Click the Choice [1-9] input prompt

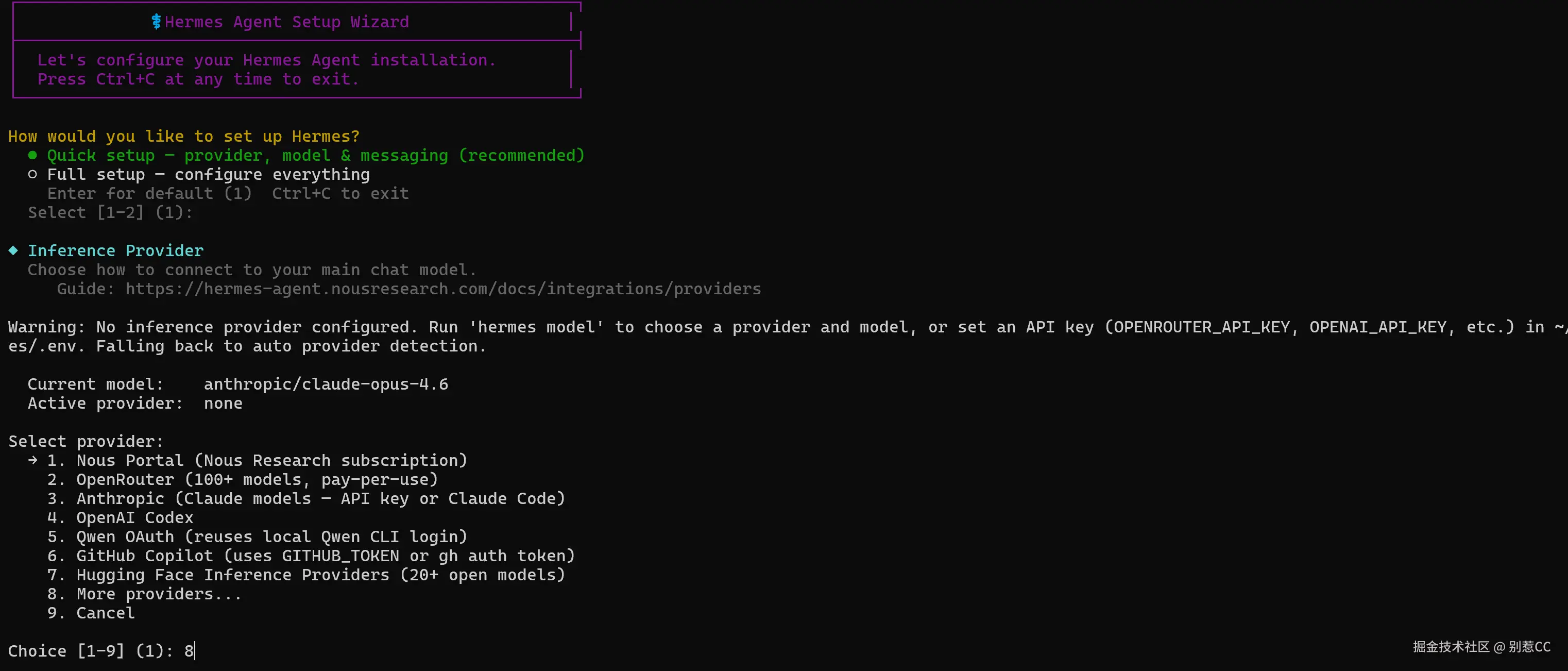pos(101,651)
